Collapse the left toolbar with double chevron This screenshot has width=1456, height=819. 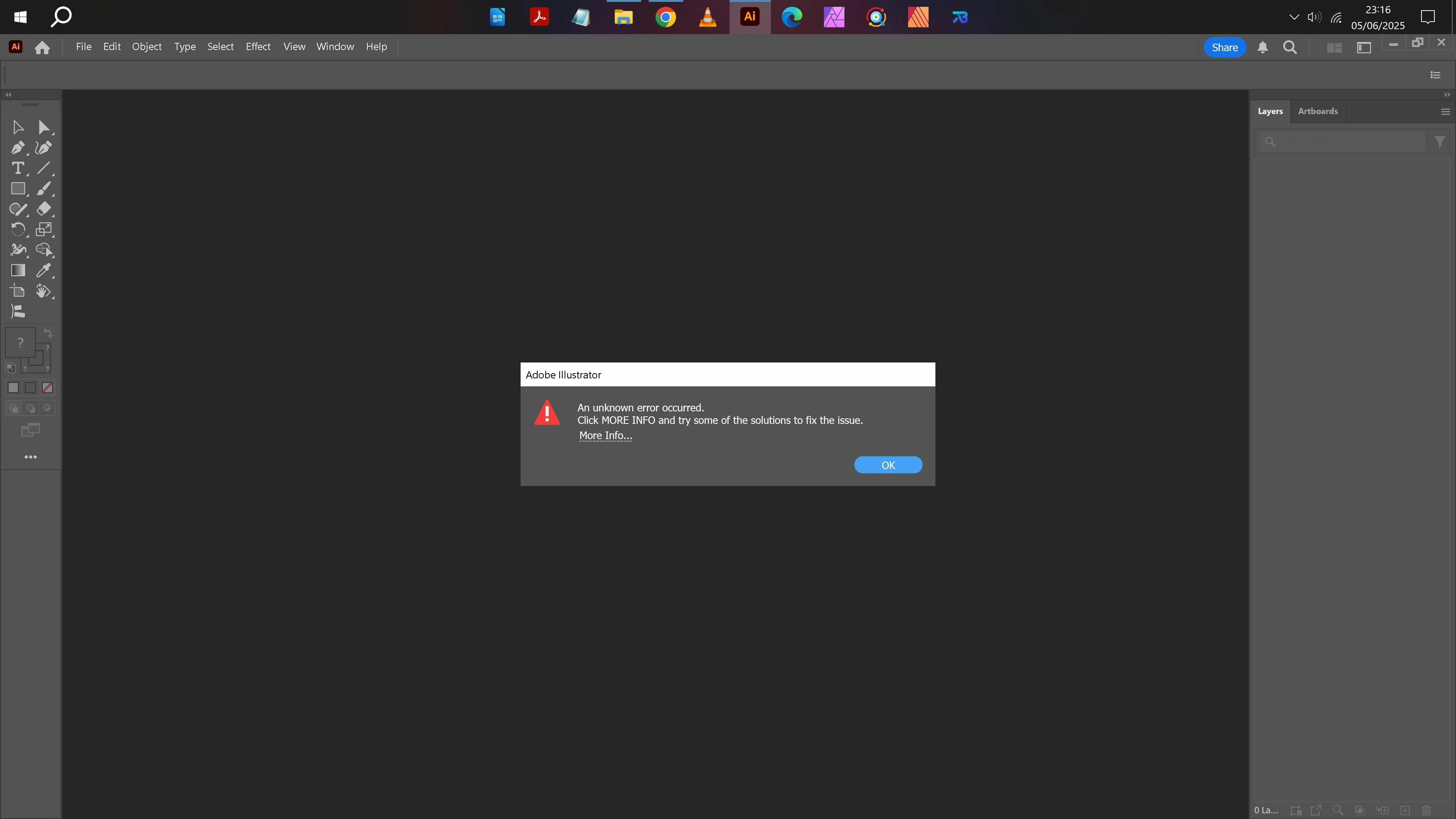click(8, 95)
